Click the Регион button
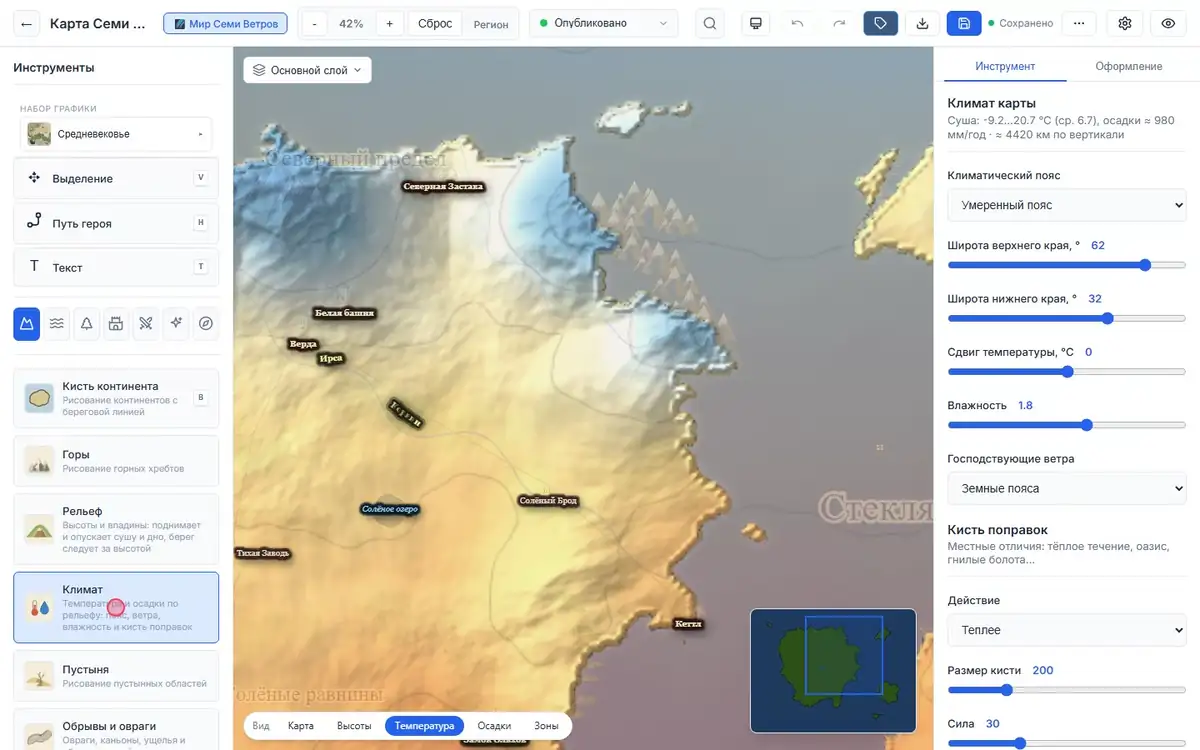1200x750 pixels. (x=491, y=24)
